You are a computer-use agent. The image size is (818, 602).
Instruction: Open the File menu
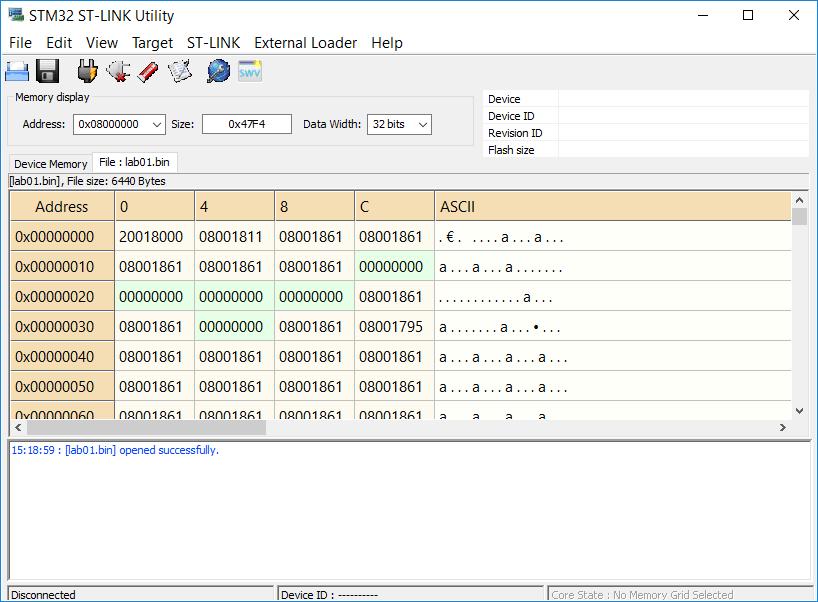click(x=20, y=43)
